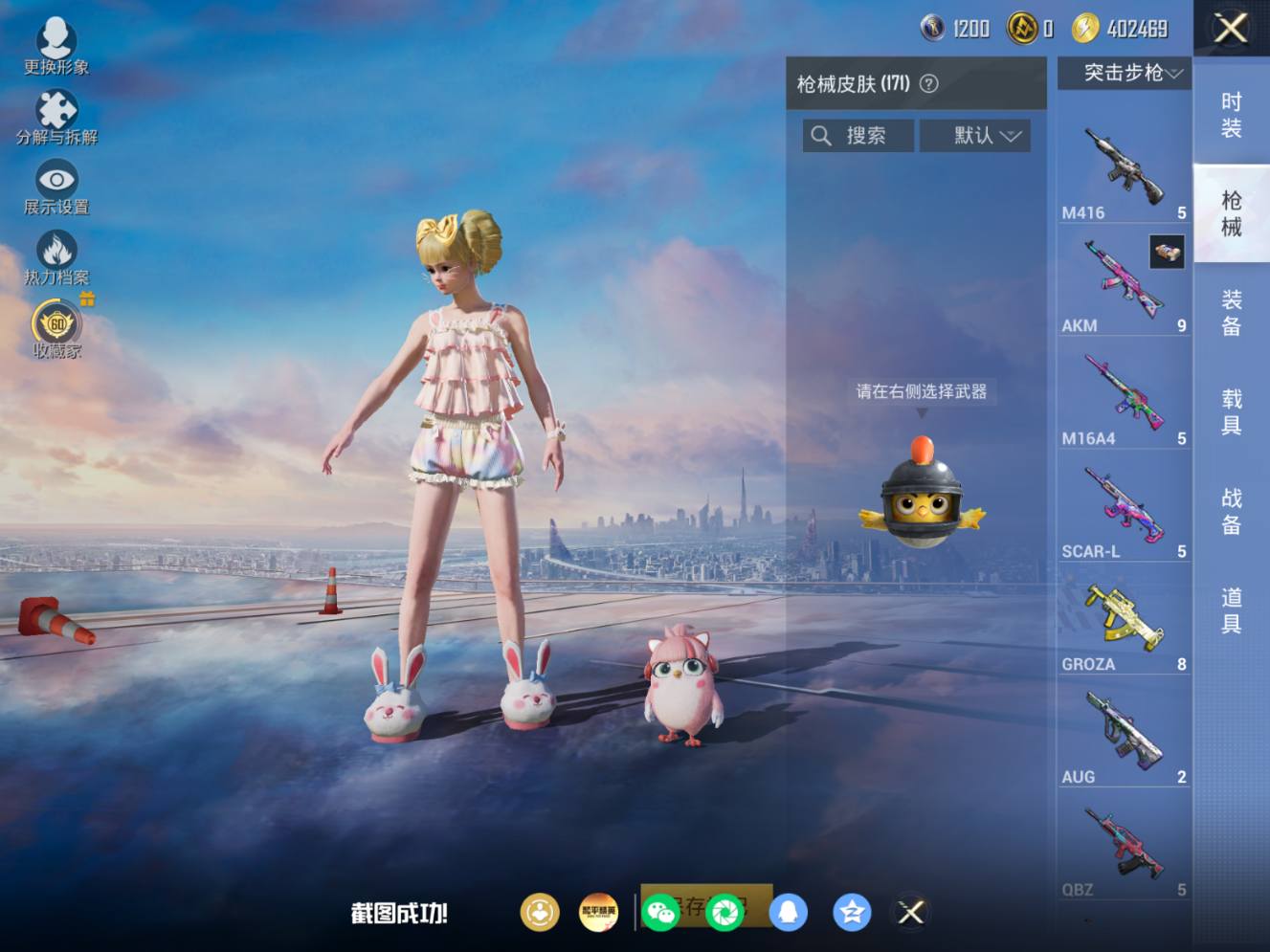Select the AUG weapon skin entry
This screenshot has height=952, width=1270.
(x=1124, y=734)
